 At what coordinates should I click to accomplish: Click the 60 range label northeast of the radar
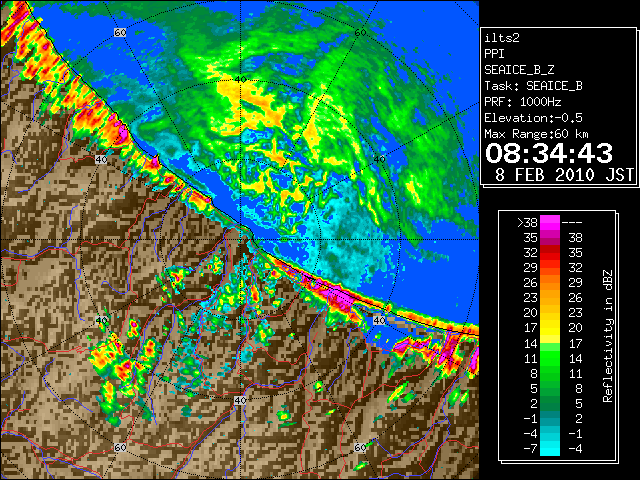pyautogui.click(x=360, y=33)
